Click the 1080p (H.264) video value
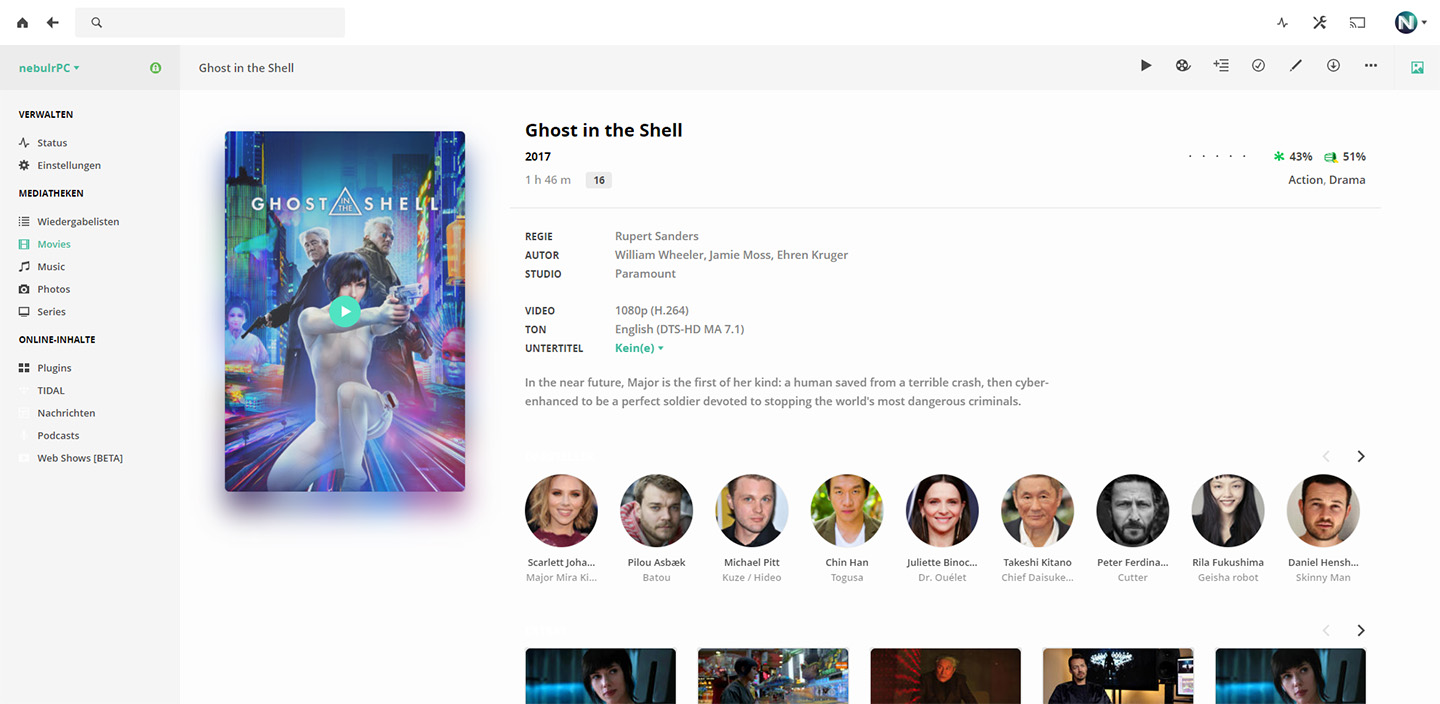Image resolution: width=1440 pixels, height=704 pixels. tap(652, 311)
